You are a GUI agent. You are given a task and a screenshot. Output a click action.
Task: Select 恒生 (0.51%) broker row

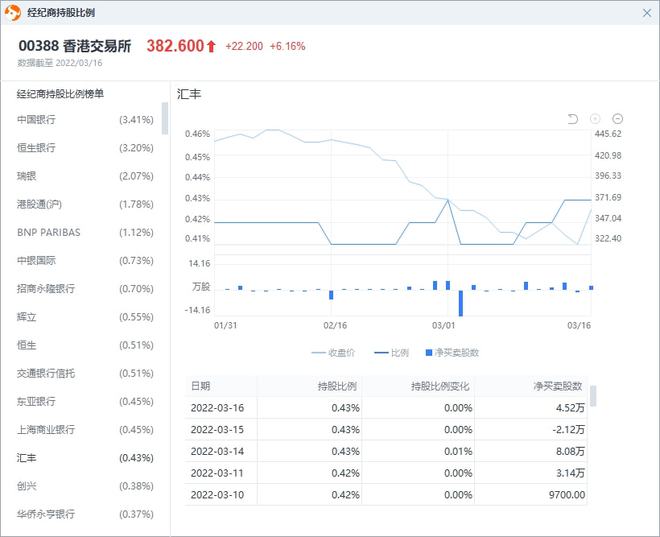85,345
